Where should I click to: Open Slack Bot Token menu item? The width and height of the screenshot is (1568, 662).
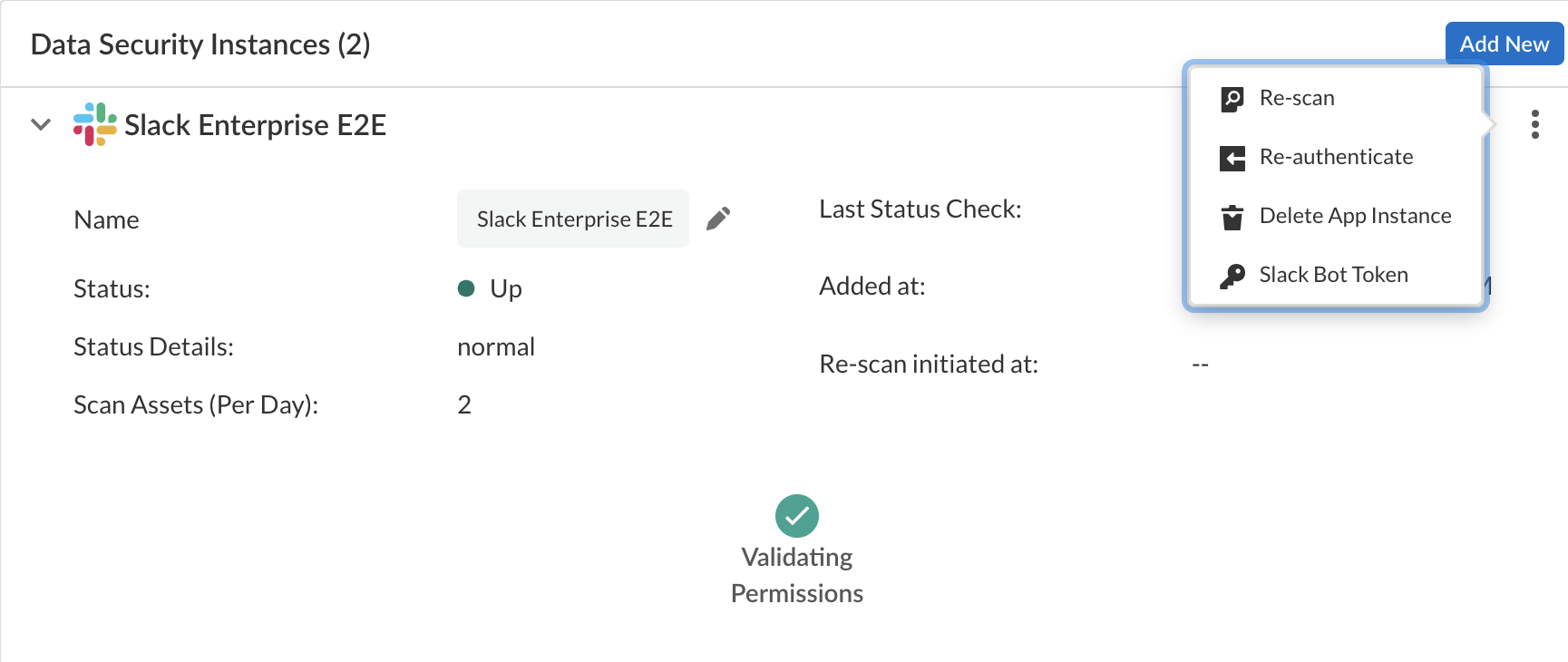click(x=1333, y=275)
